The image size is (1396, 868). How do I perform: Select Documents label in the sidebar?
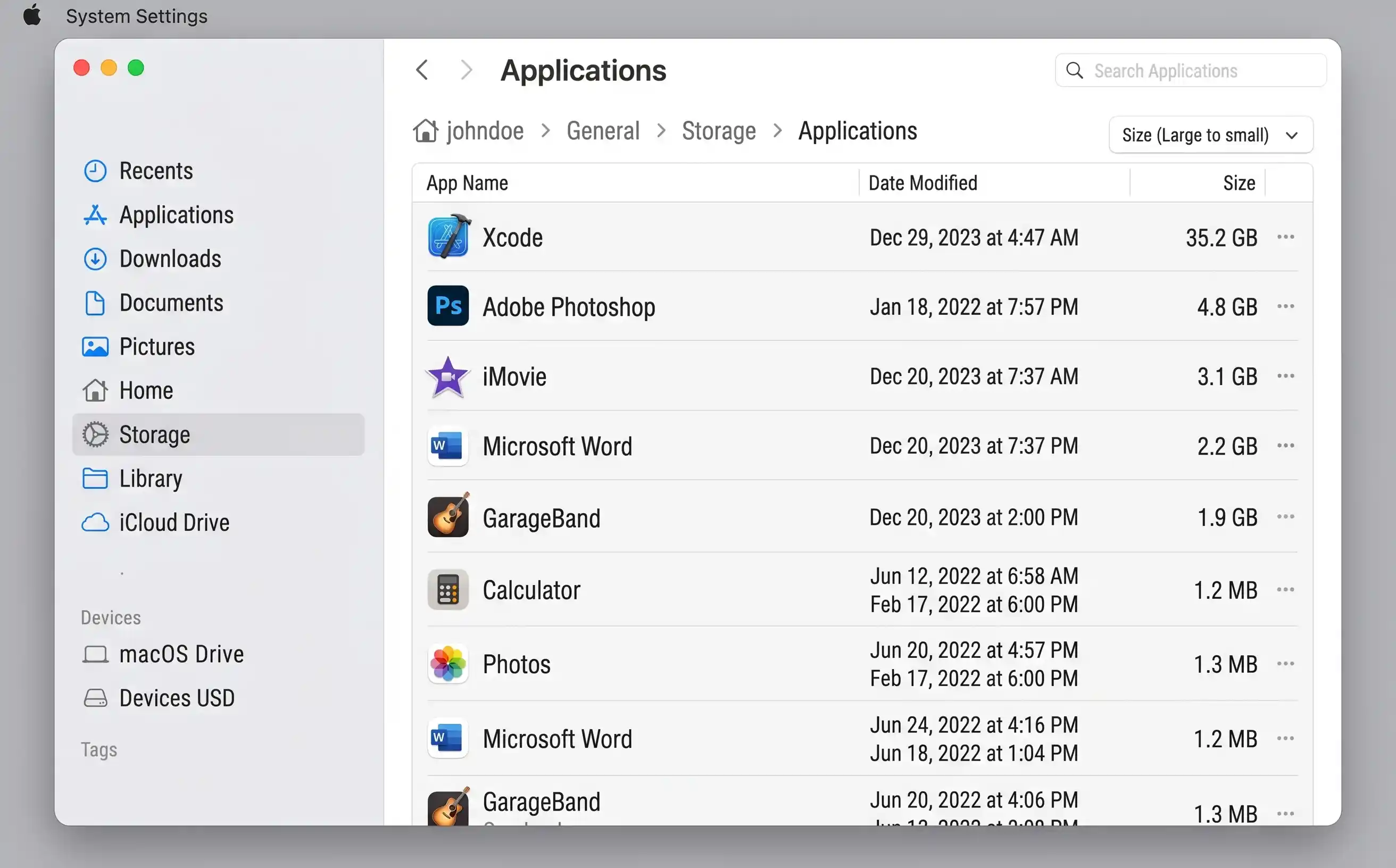(172, 303)
